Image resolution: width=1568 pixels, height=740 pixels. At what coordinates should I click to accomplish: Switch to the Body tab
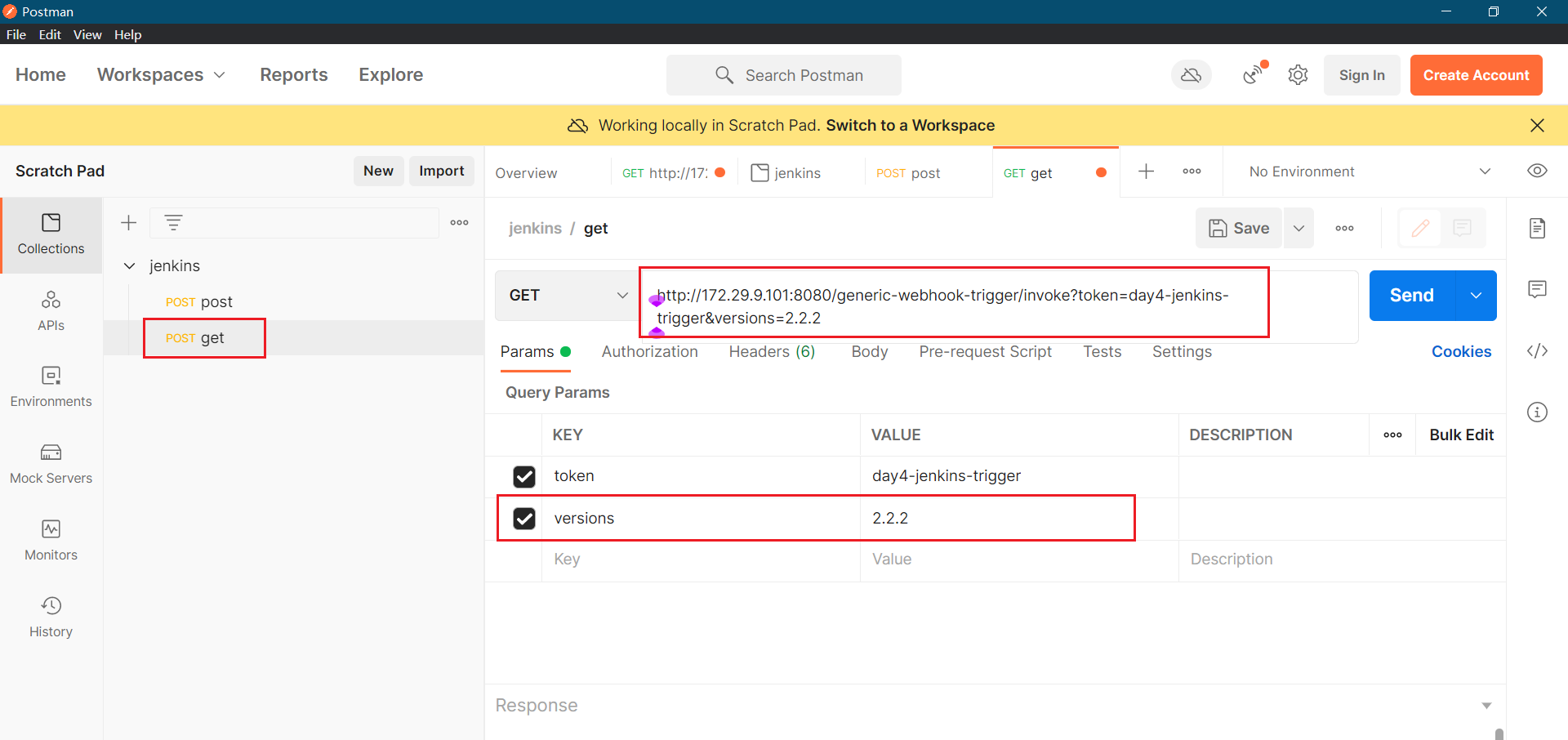[869, 351]
